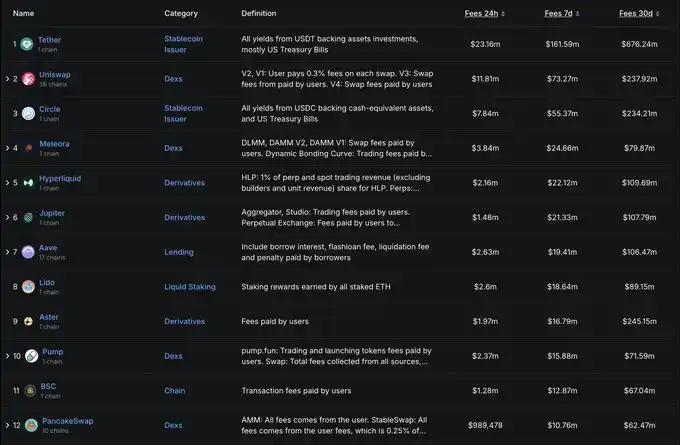The width and height of the screenshot is (680, 445).
Task: Click the Lido logo icon
Action: click(27, 287)
